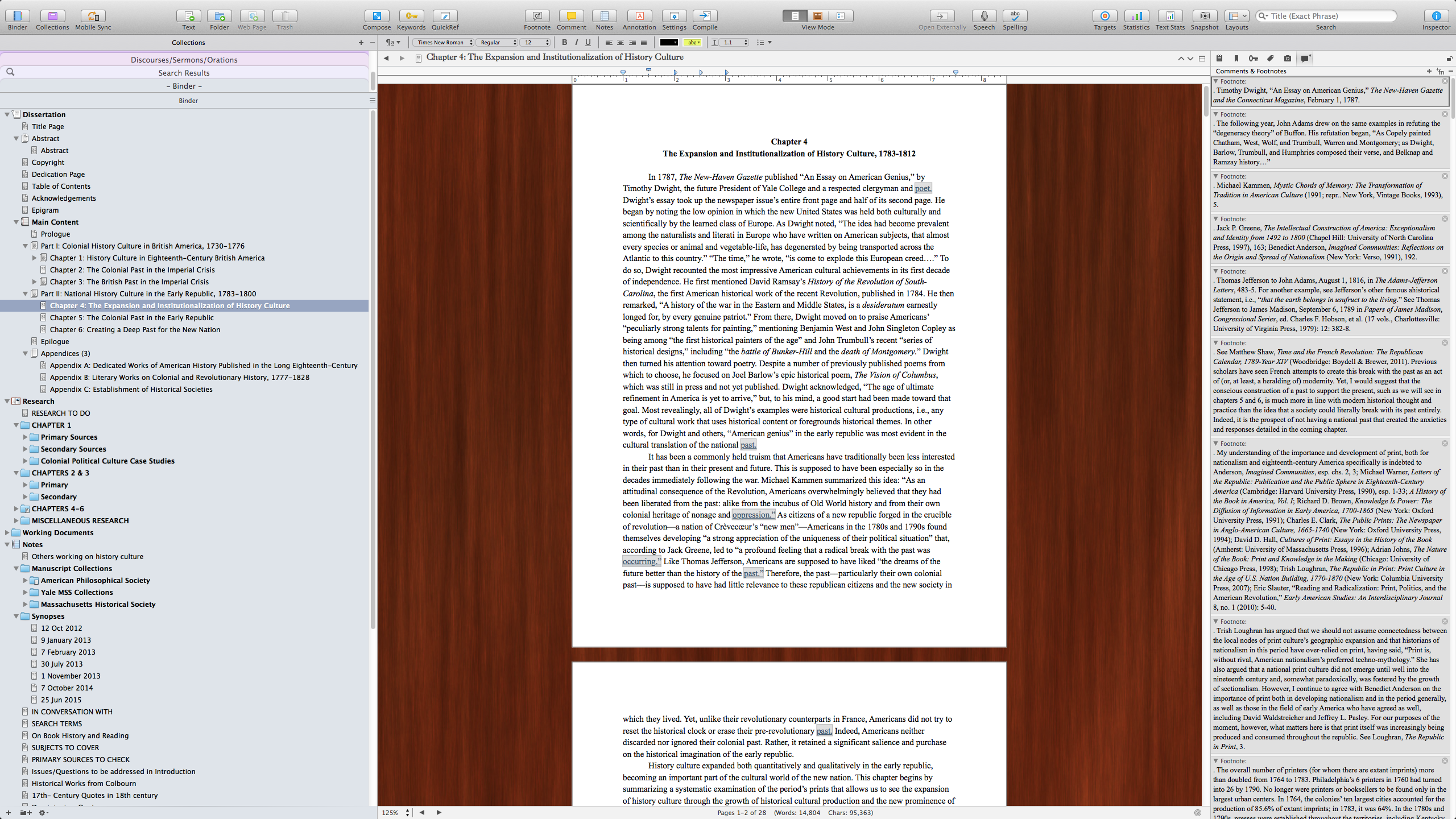The width and height of the screenshot is (1456, 819).
Task: Click the Footnote toolbar icon
Action: [x=537, y=16]
